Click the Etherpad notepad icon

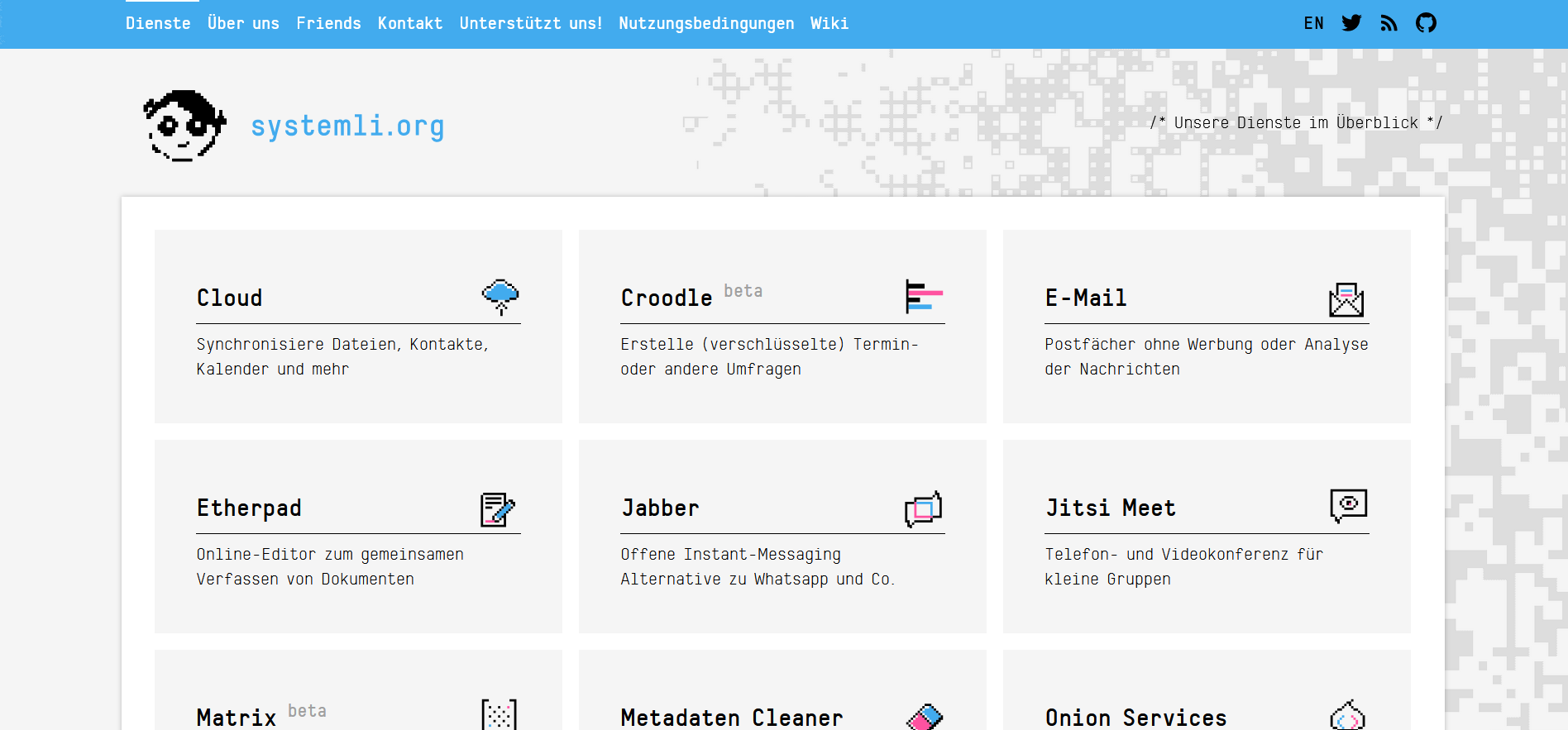498,509
